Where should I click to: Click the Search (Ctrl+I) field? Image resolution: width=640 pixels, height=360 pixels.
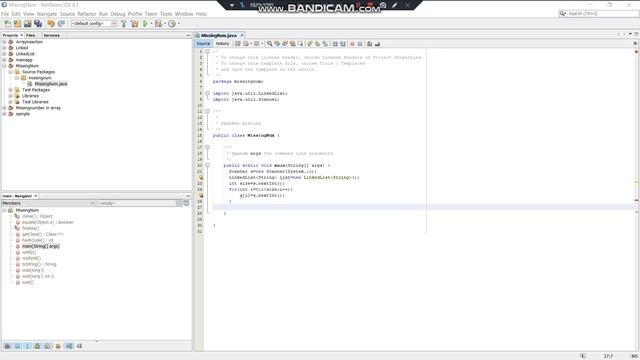[598, 13]
